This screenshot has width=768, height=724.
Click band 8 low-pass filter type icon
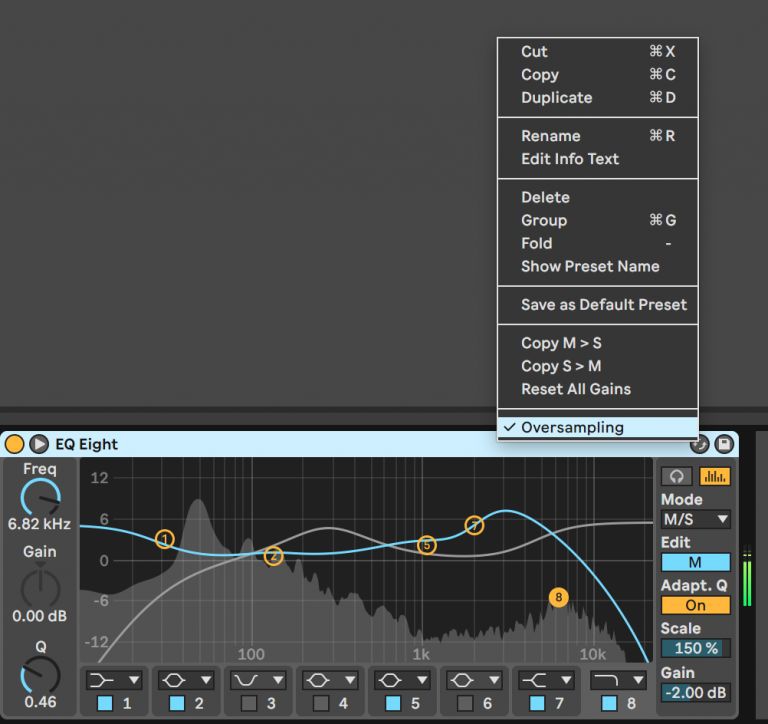(605, 680)
